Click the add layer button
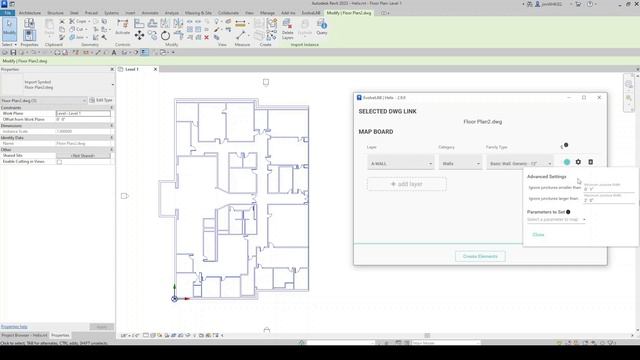The height and width of the screenshot is (360, 640). [x=407, y=184]
